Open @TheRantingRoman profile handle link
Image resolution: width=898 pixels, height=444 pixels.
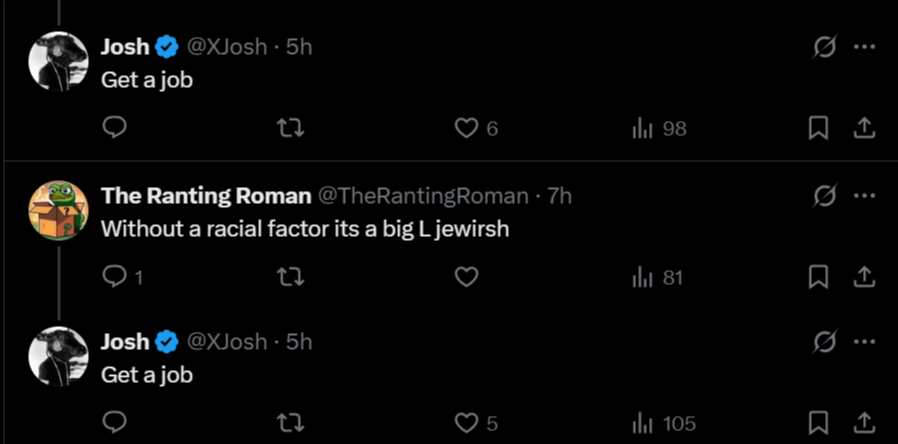(422, 196)
